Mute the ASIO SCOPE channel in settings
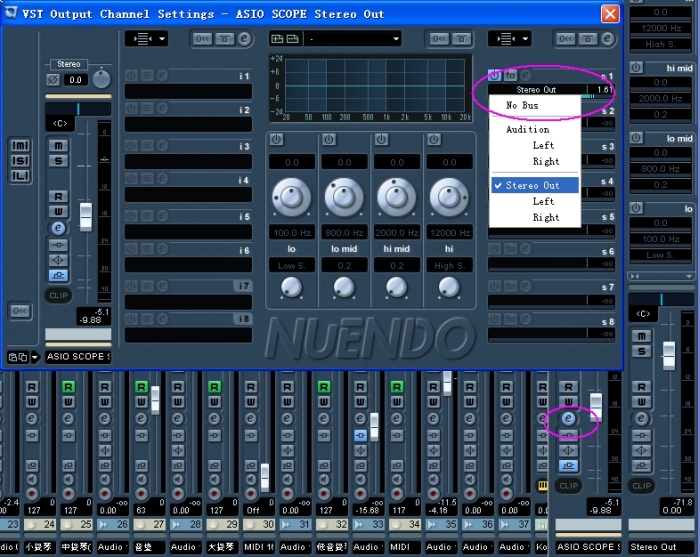 (58, 145)
